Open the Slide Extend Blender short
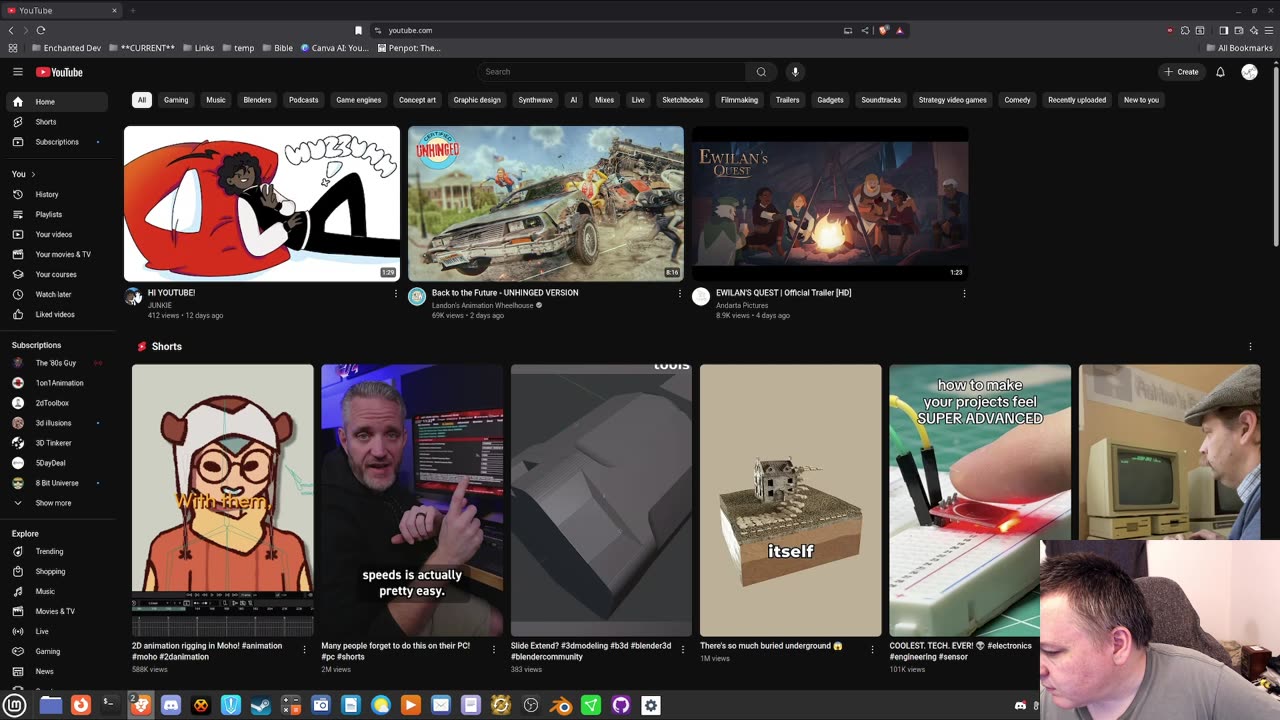The height and width of the screenshot is (720, 1280). click(x=601, y=500)
